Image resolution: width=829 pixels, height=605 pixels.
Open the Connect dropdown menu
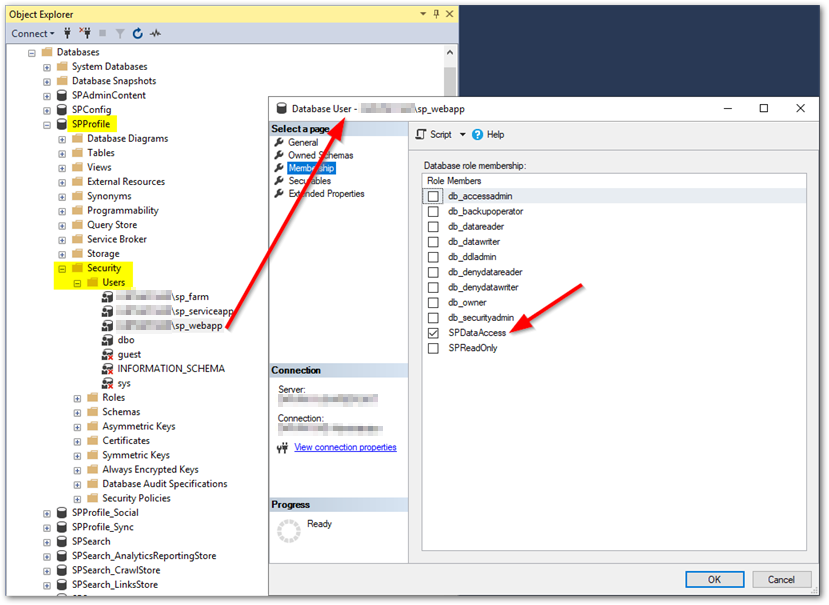click(x=33, y=33)
